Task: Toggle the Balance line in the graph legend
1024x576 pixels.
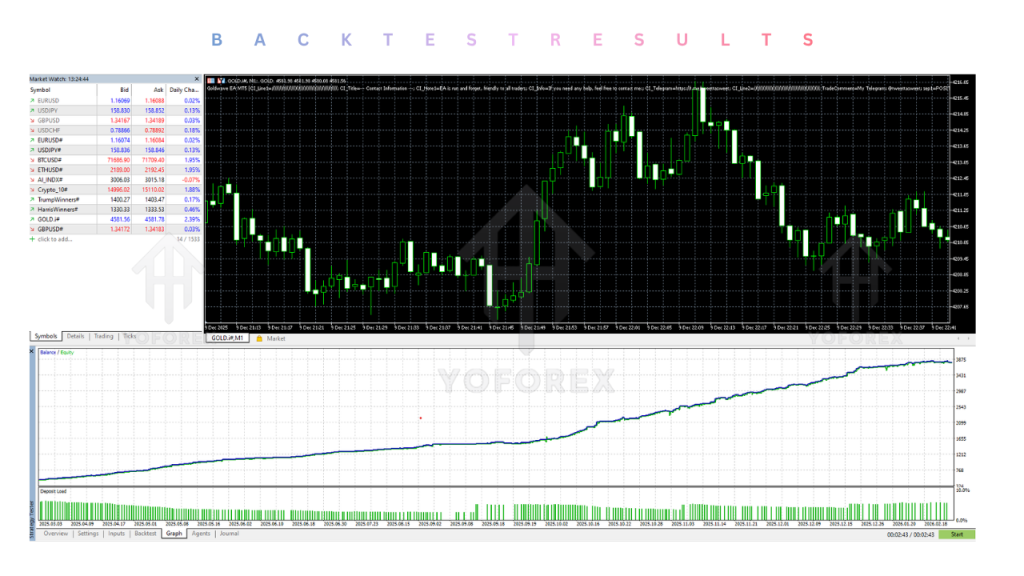Action: click(50, 352)
